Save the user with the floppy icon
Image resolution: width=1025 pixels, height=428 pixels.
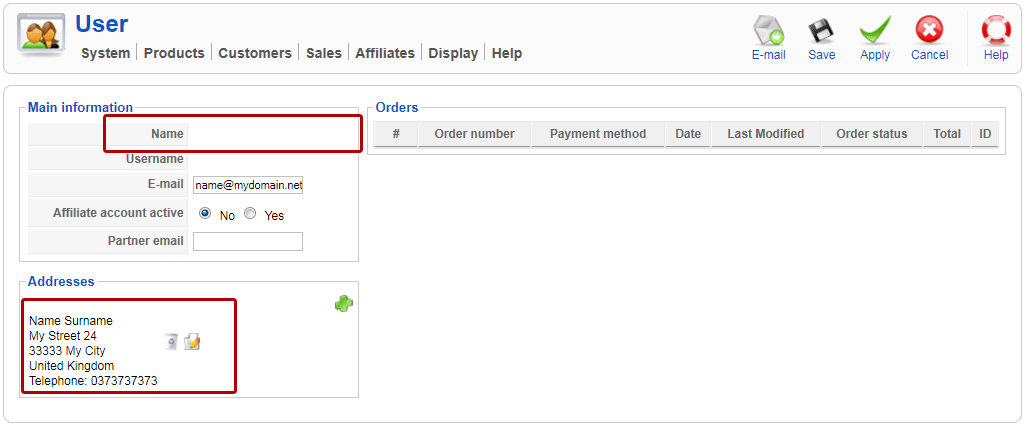click(x=821, y=38)
